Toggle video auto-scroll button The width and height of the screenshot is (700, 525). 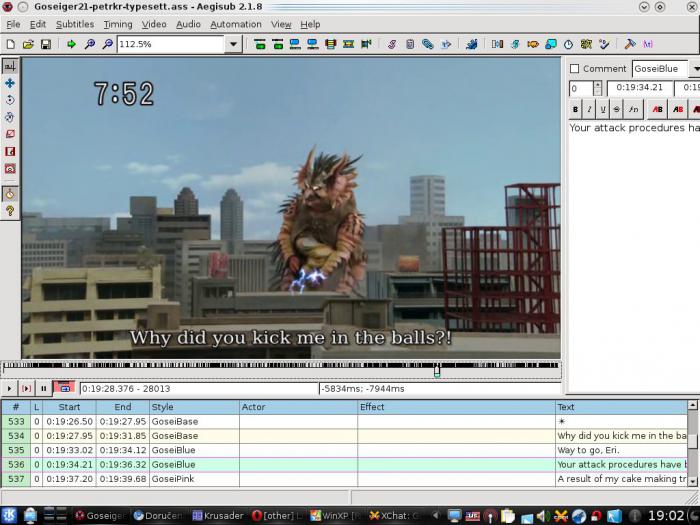[64, 388]
